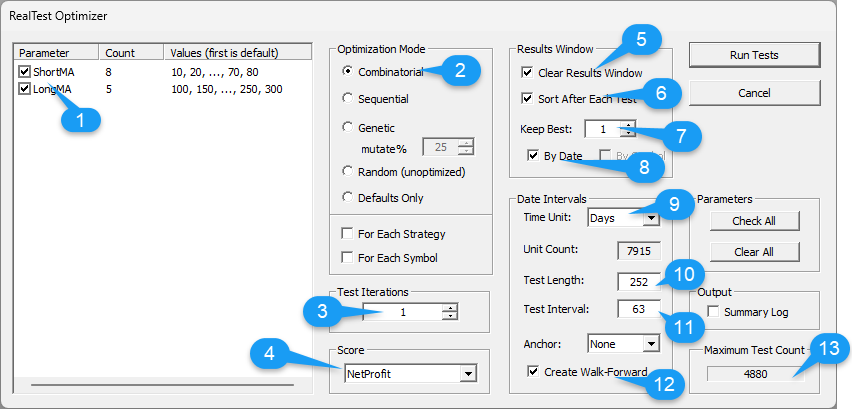Click the Test Interval input field
Screen dimensions: 852x409
(x=636, y=309)
